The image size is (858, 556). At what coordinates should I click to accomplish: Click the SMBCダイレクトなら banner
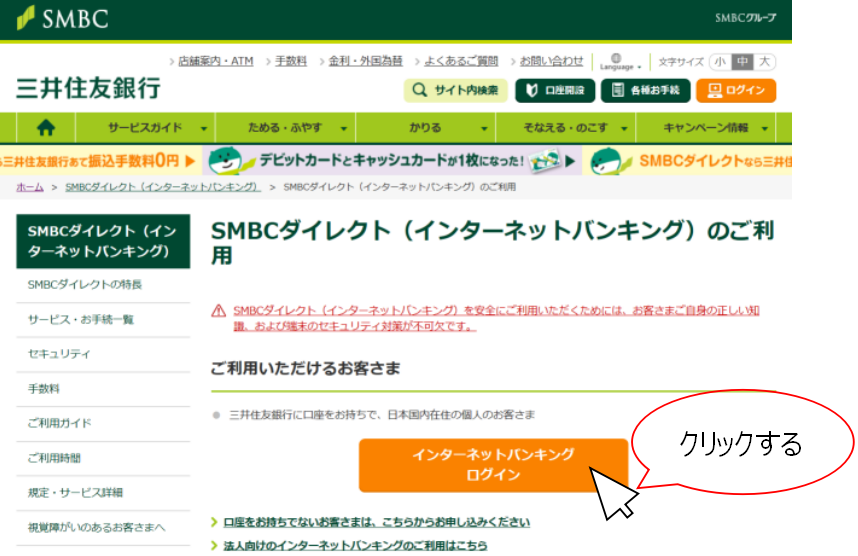pyautogui.click(x=687, y=160)
